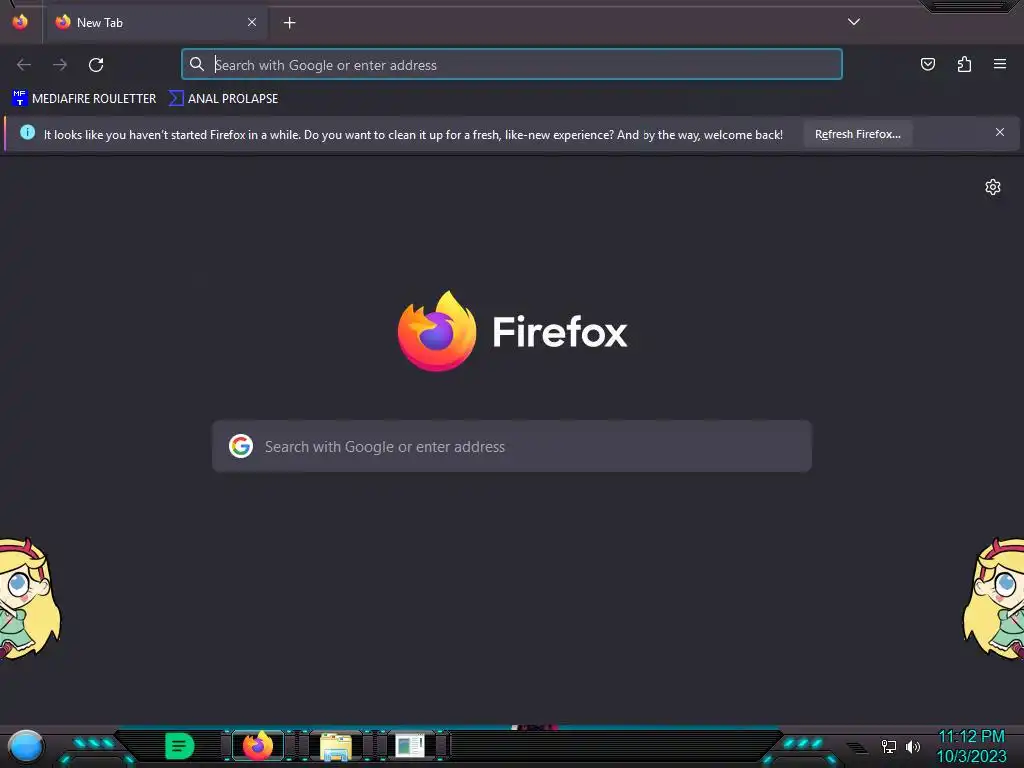1024x768 pixels.
Task: Open MEDIAFIRE ROULETTER bookmark
Action: 84,99
